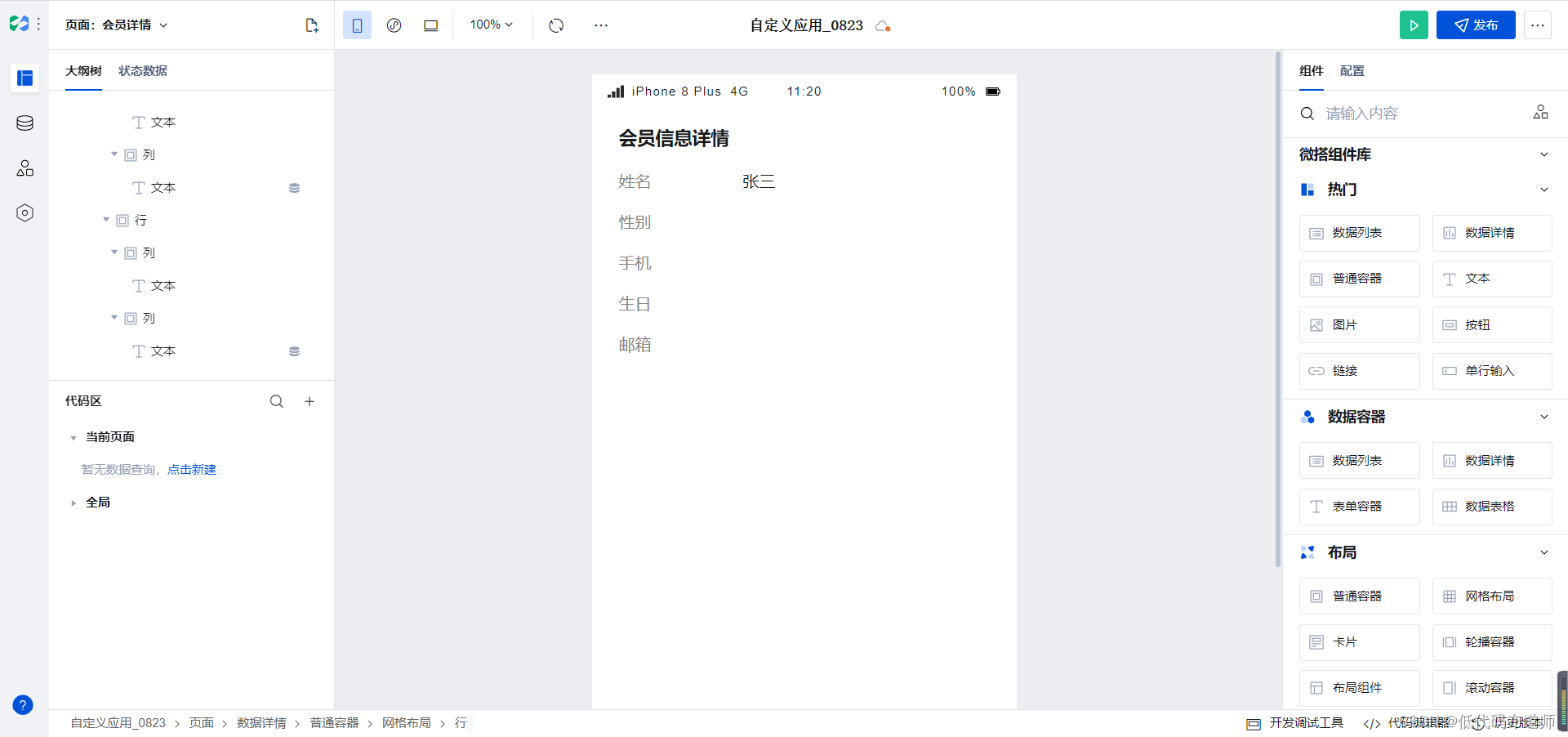Add the 布局组件 layout component

[x=1360, y=688]
